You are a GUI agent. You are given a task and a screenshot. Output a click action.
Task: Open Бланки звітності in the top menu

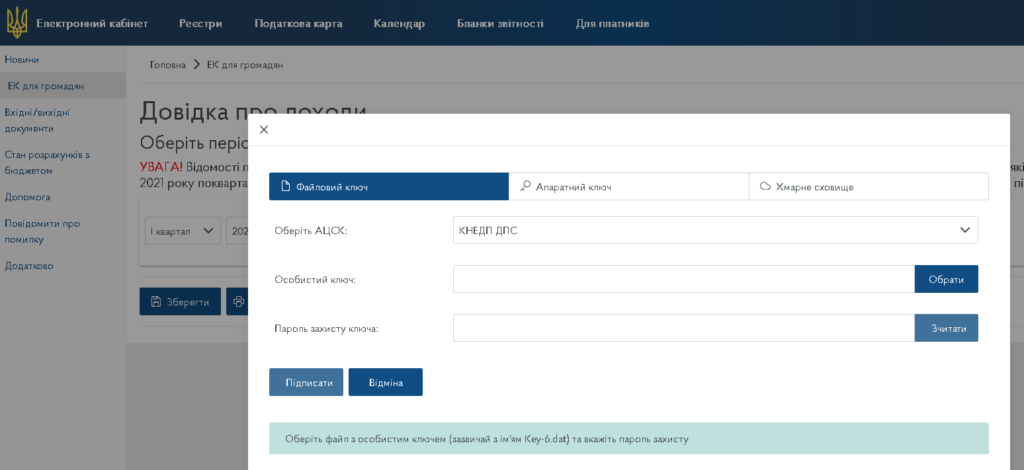click(500, 23)
